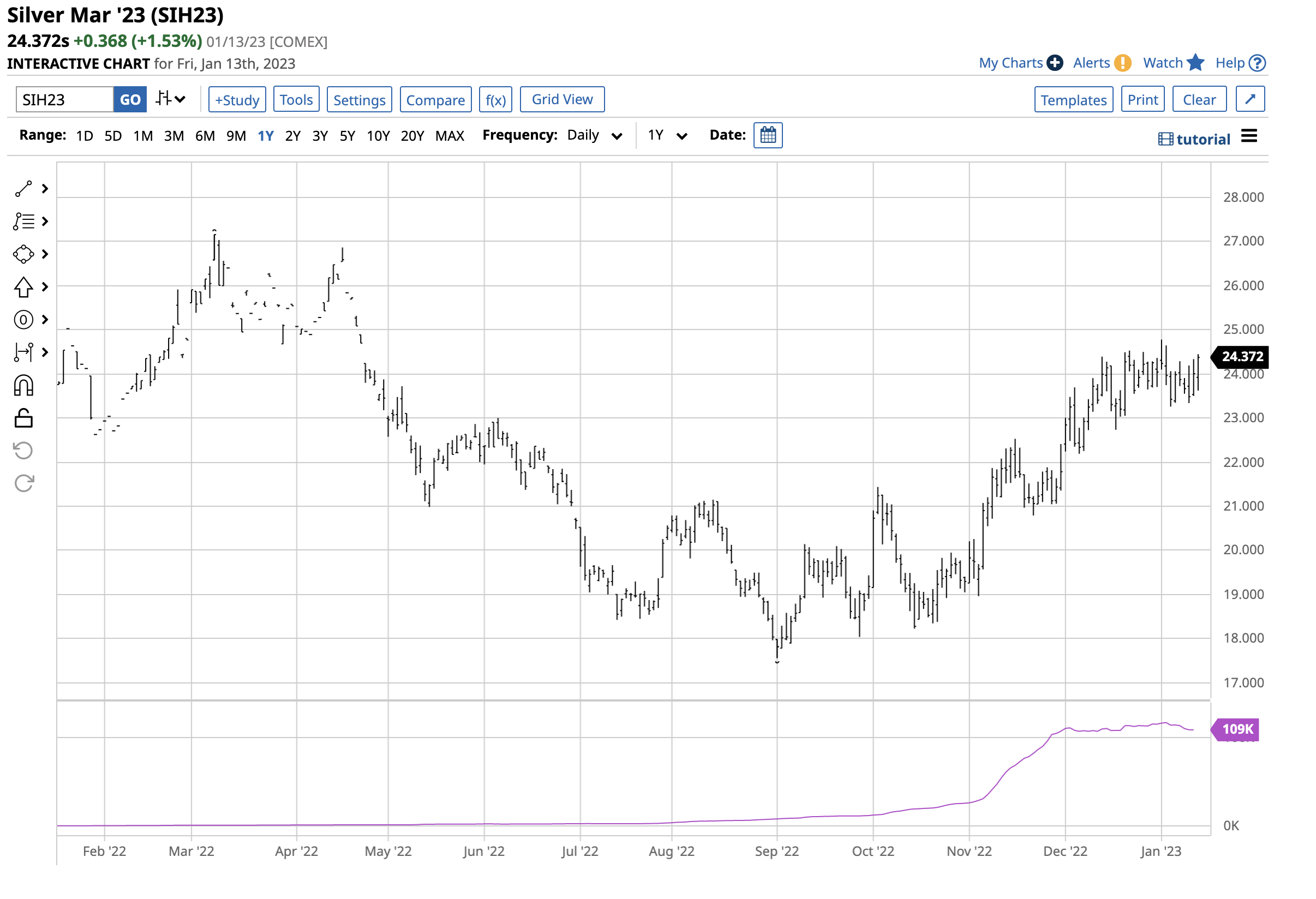Click the SIH23 symbol input field
1316x899 pixels.
coord(64,99)
